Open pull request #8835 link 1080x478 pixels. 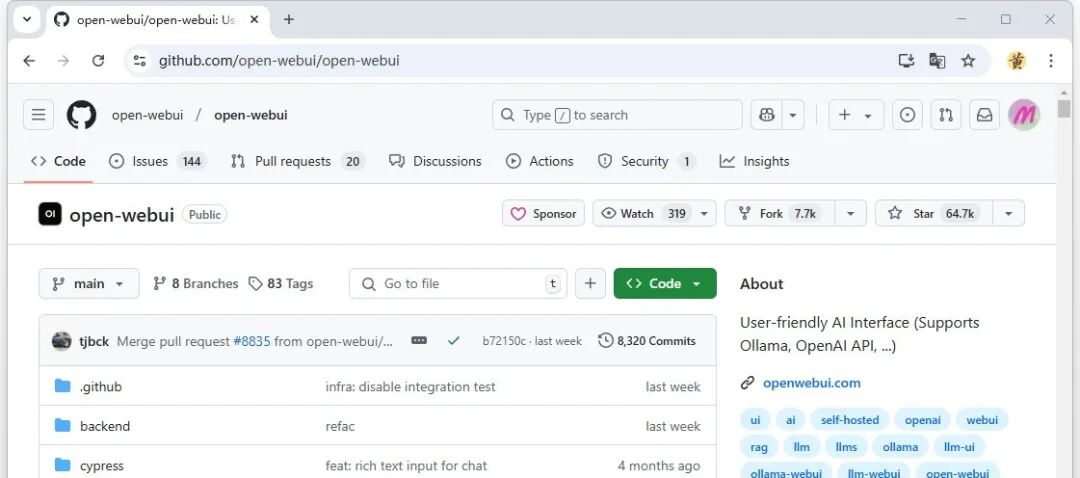tap(252, 341)
